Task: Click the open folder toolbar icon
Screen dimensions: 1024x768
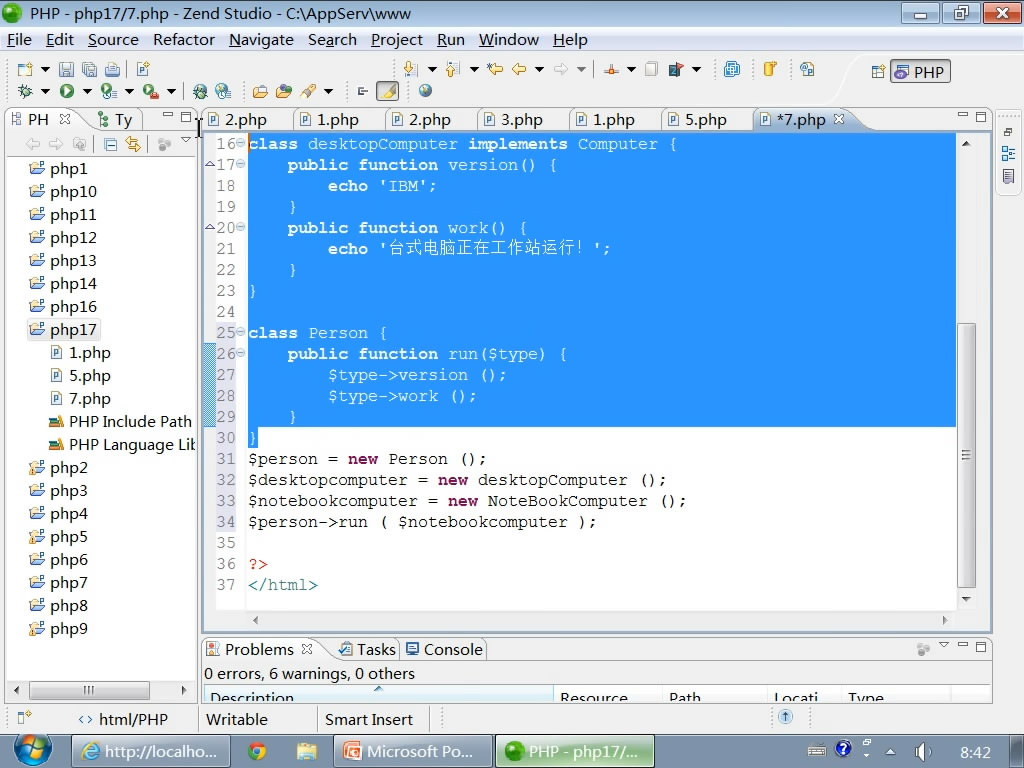Action: [260, 91]
